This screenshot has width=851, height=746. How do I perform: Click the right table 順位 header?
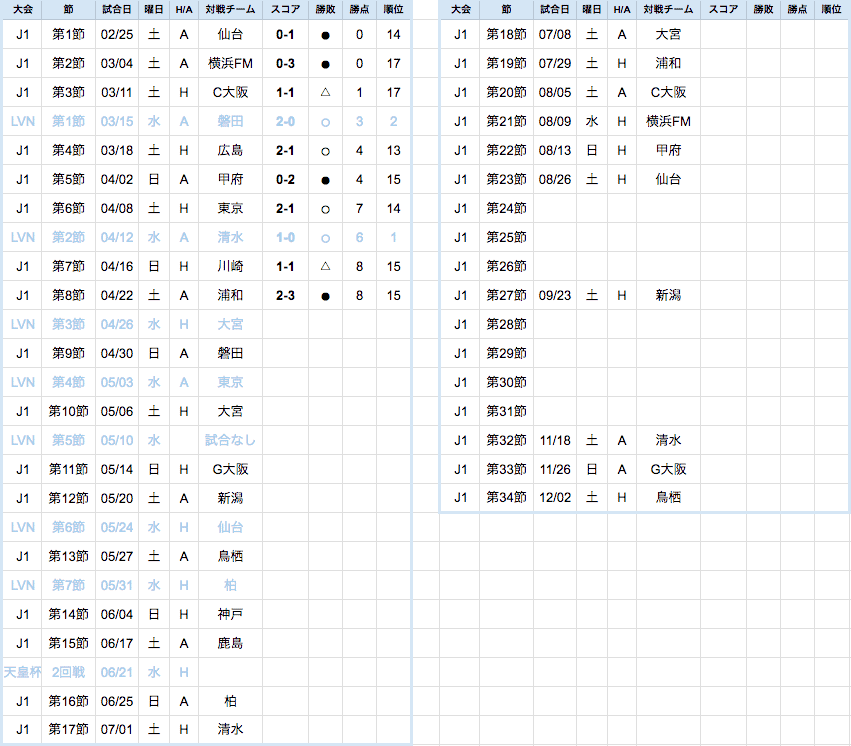pyautogui.click(x=831, y=10)
